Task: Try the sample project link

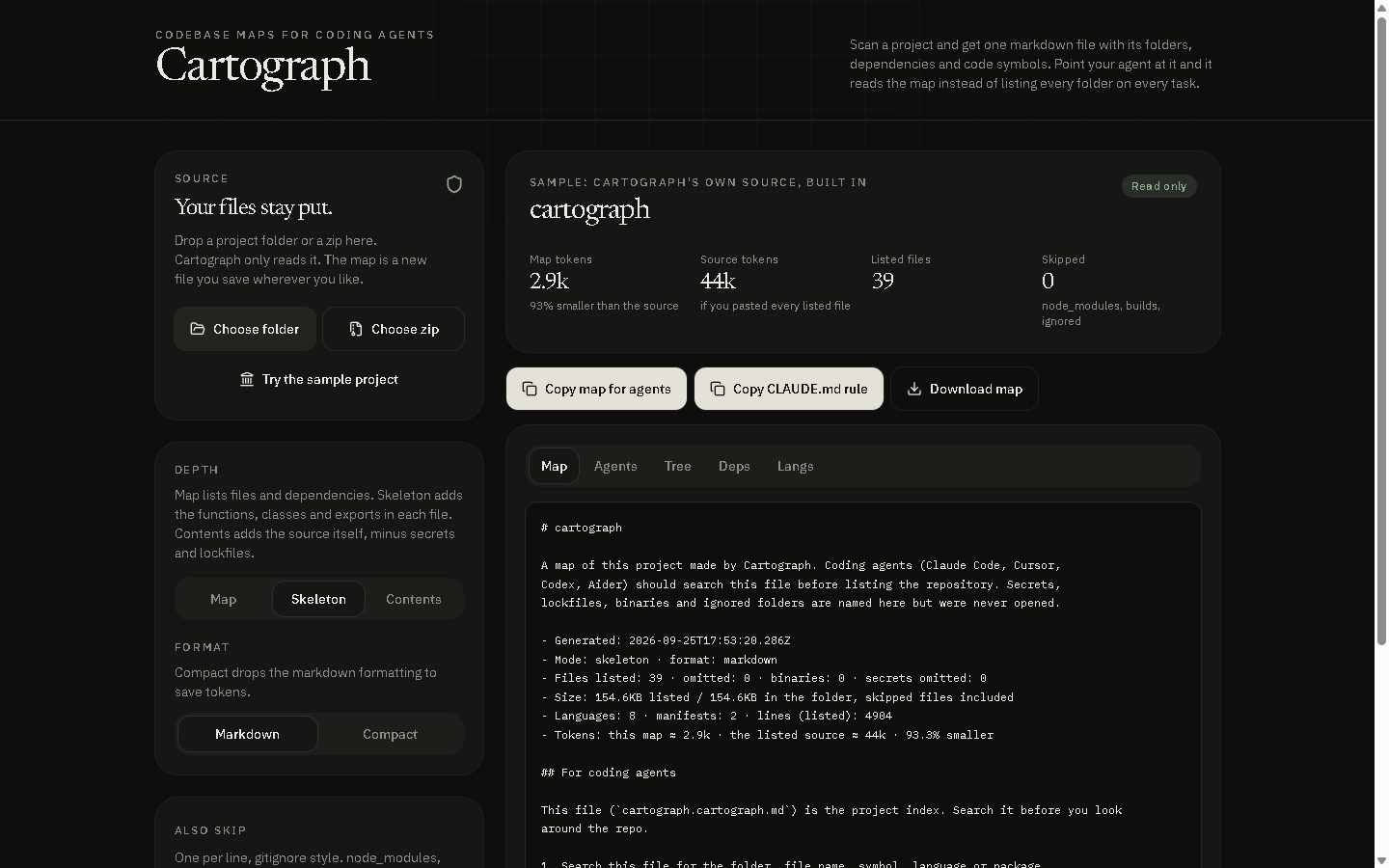Action: pyautogui.click(x=319, y=379)
